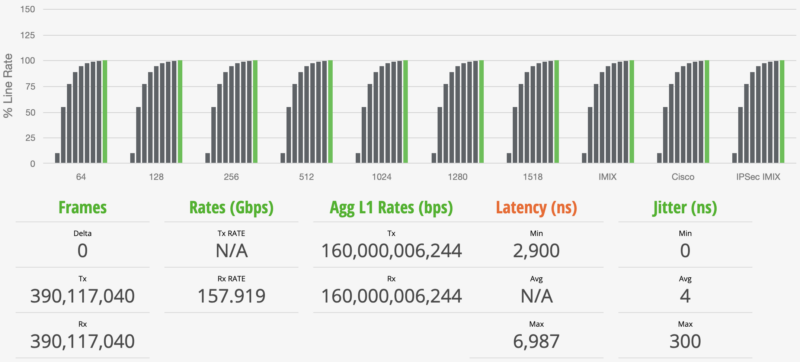
Task: Click the 128 frame size axis label
Action: click(x=156, y=178)
